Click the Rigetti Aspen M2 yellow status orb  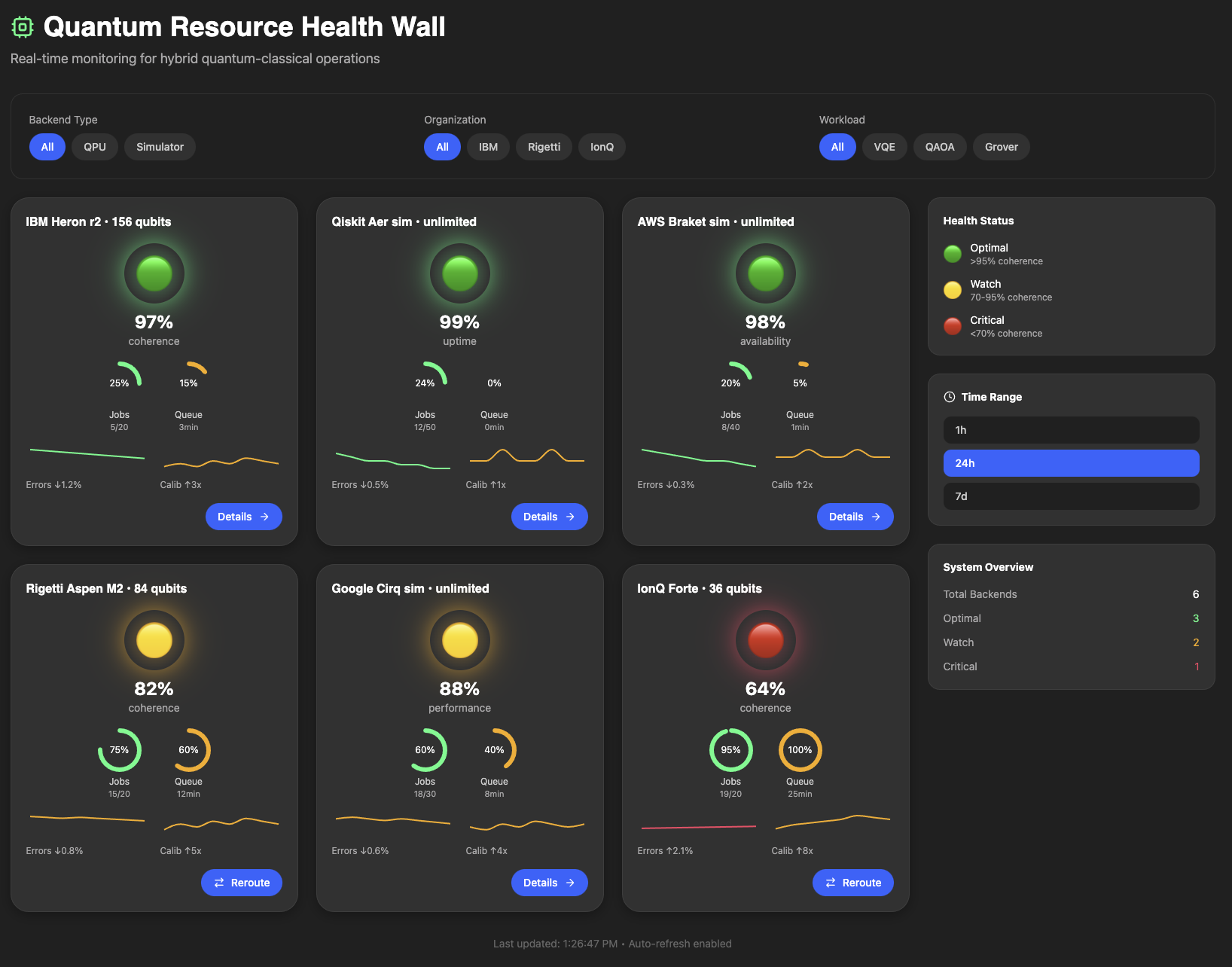(x=154, y=640)
